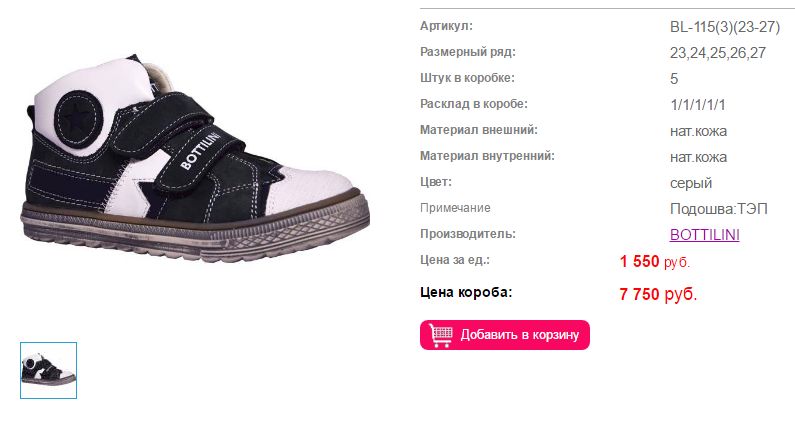The height and width of the screenshot is (425, 795).
Task: Click the Материал внешний label
Action: [x=479, y=130]
